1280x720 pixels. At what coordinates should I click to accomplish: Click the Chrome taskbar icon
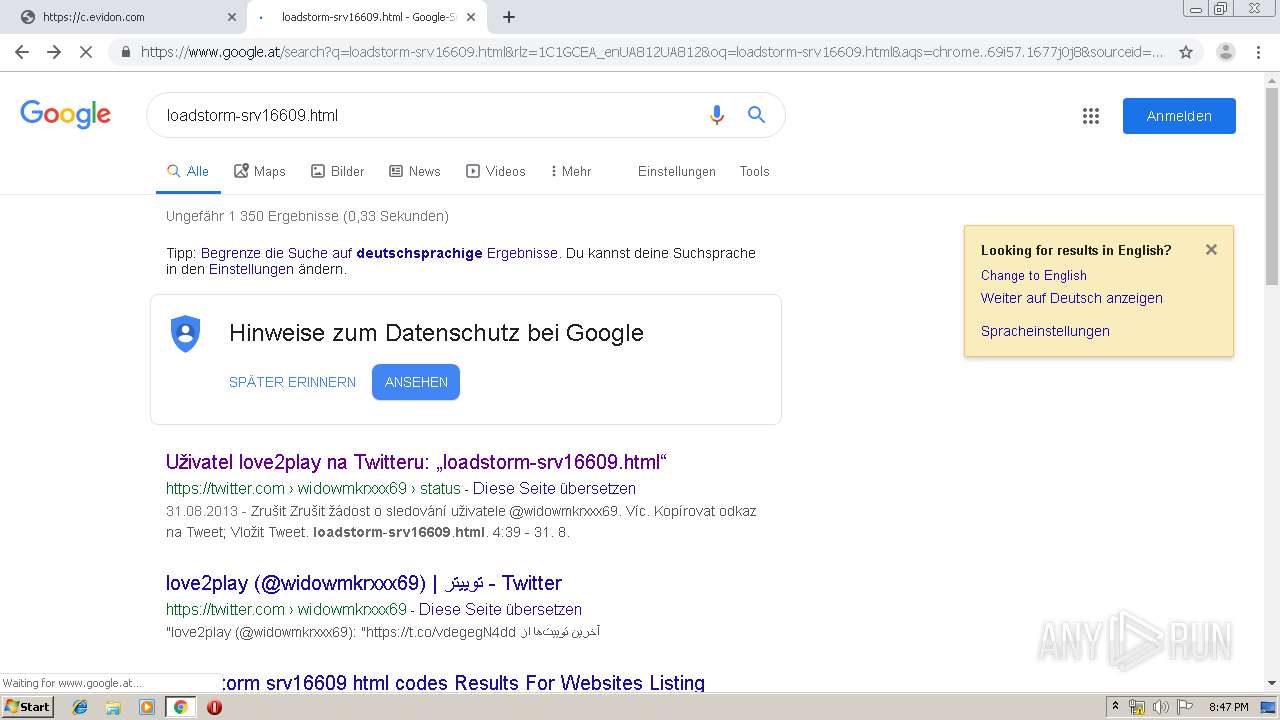click(x=180, y=707)
